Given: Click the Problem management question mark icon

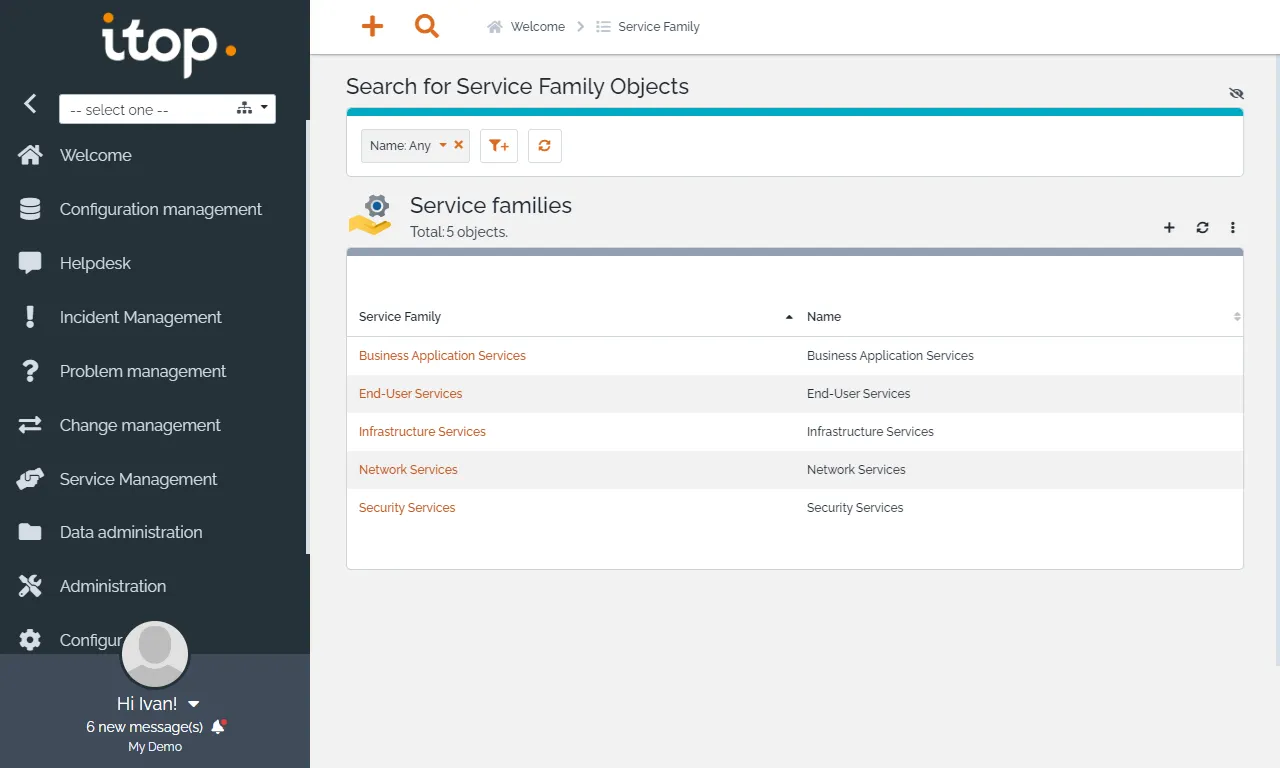Looking at the screenshot, I should coord(30,371).
